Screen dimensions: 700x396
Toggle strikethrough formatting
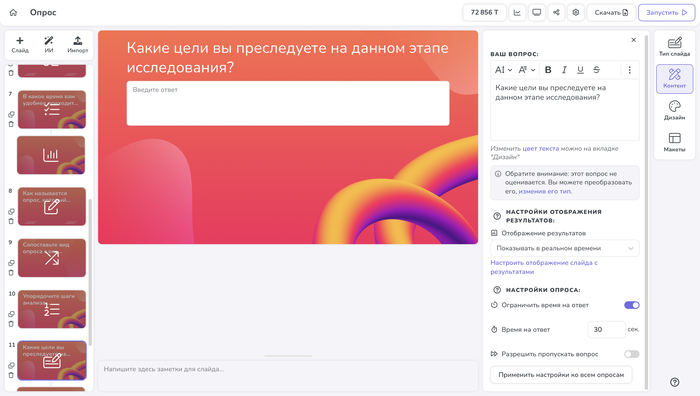coord(596,70)
